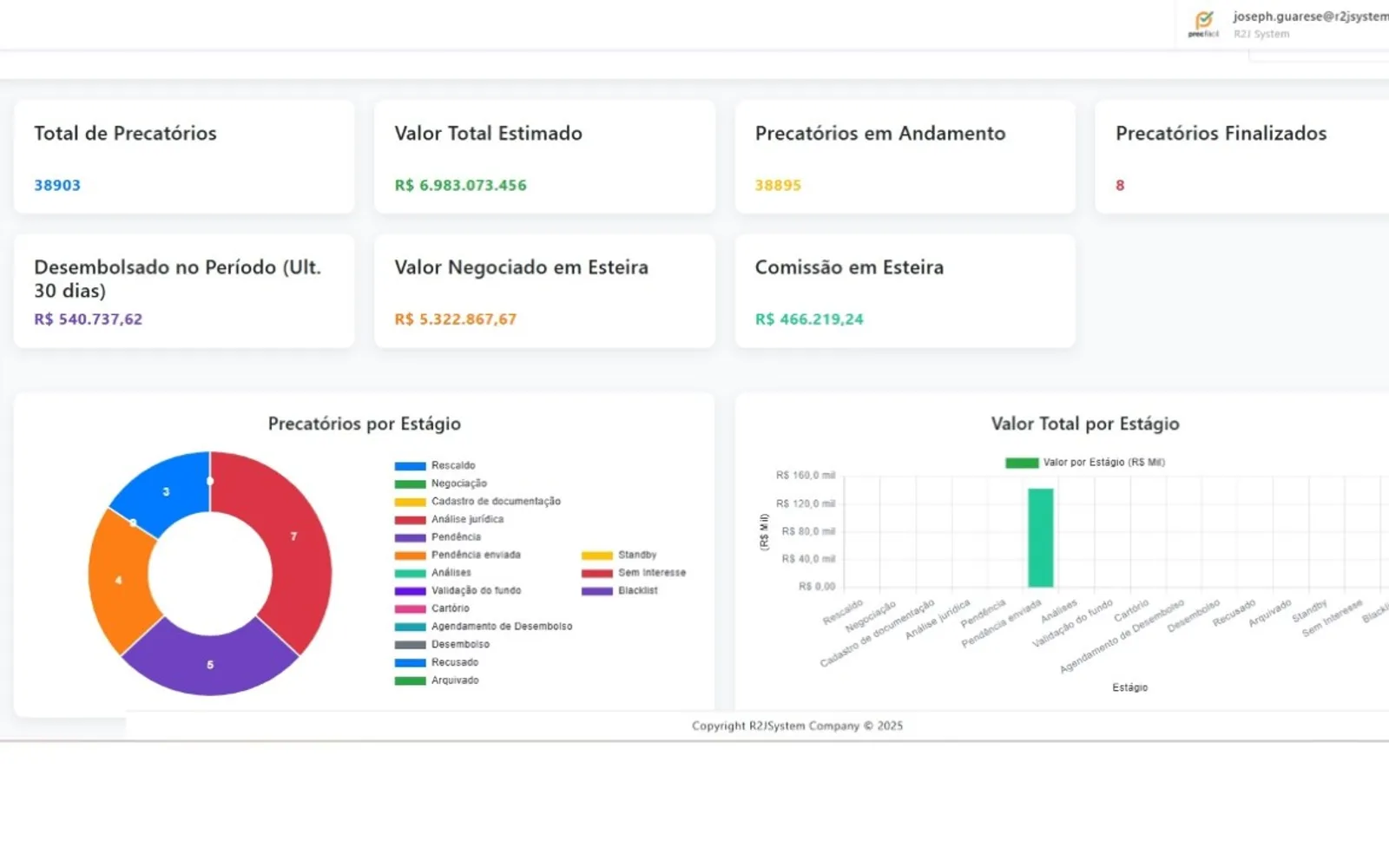Toggle the Rescaldo legend entry

[435, 466]
